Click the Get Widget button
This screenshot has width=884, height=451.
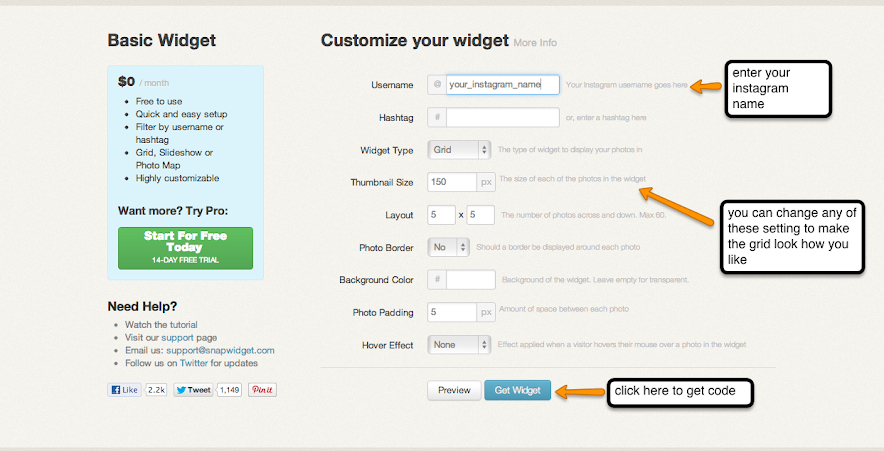[518, 390]
